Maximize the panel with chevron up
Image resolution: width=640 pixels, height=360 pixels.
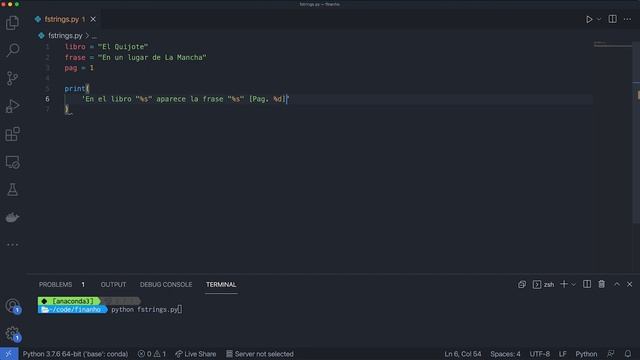pos(617,284)
